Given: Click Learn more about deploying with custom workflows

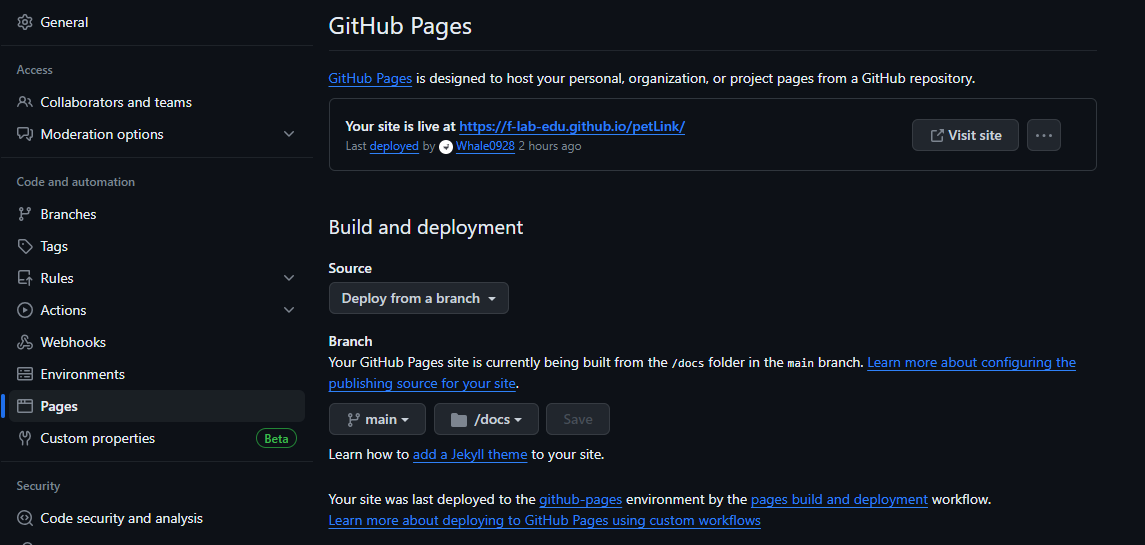Looking at the screenshot, I should (545, 521).
